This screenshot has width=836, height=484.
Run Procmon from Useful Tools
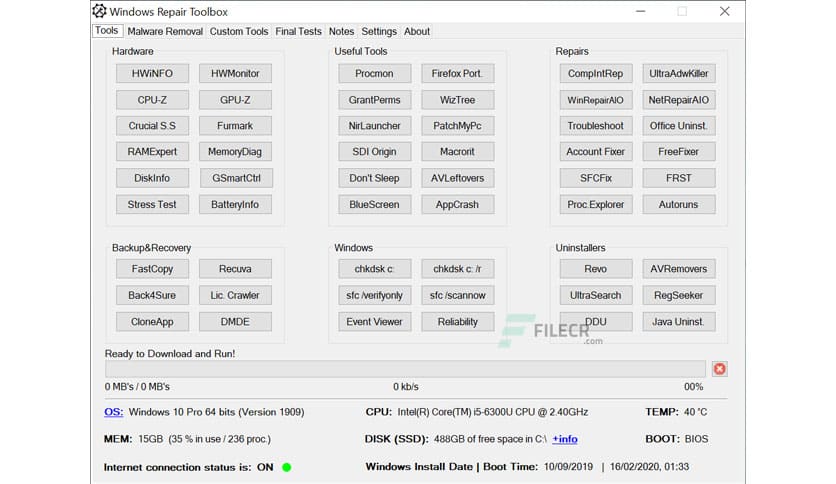coord(374,74)
